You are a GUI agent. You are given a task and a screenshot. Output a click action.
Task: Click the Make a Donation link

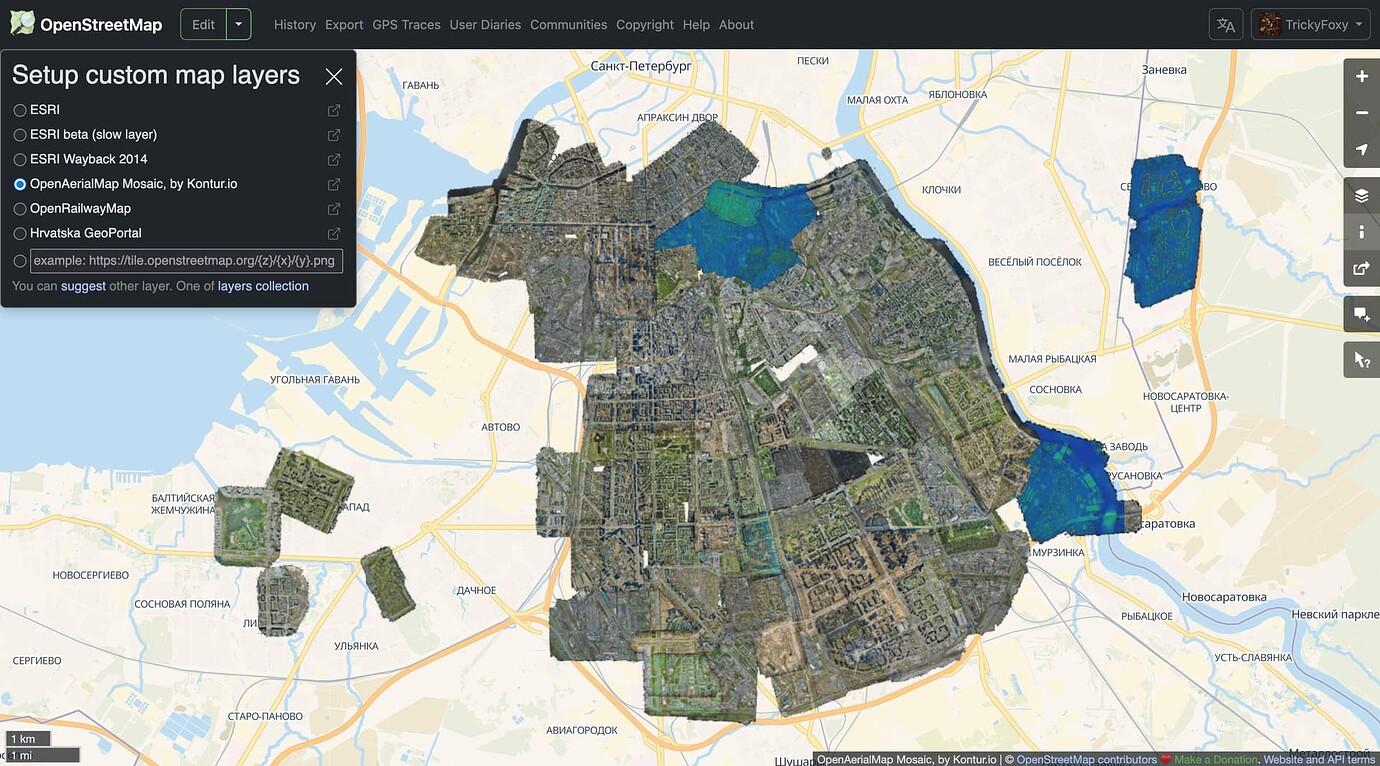pyautogui.click(x=1216, y=759)
